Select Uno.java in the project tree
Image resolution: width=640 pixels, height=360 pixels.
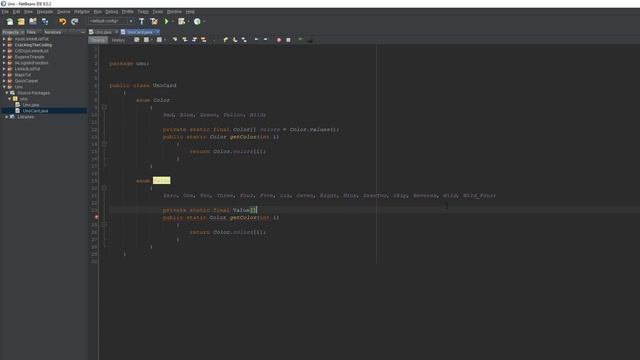[x=31, y=105]
